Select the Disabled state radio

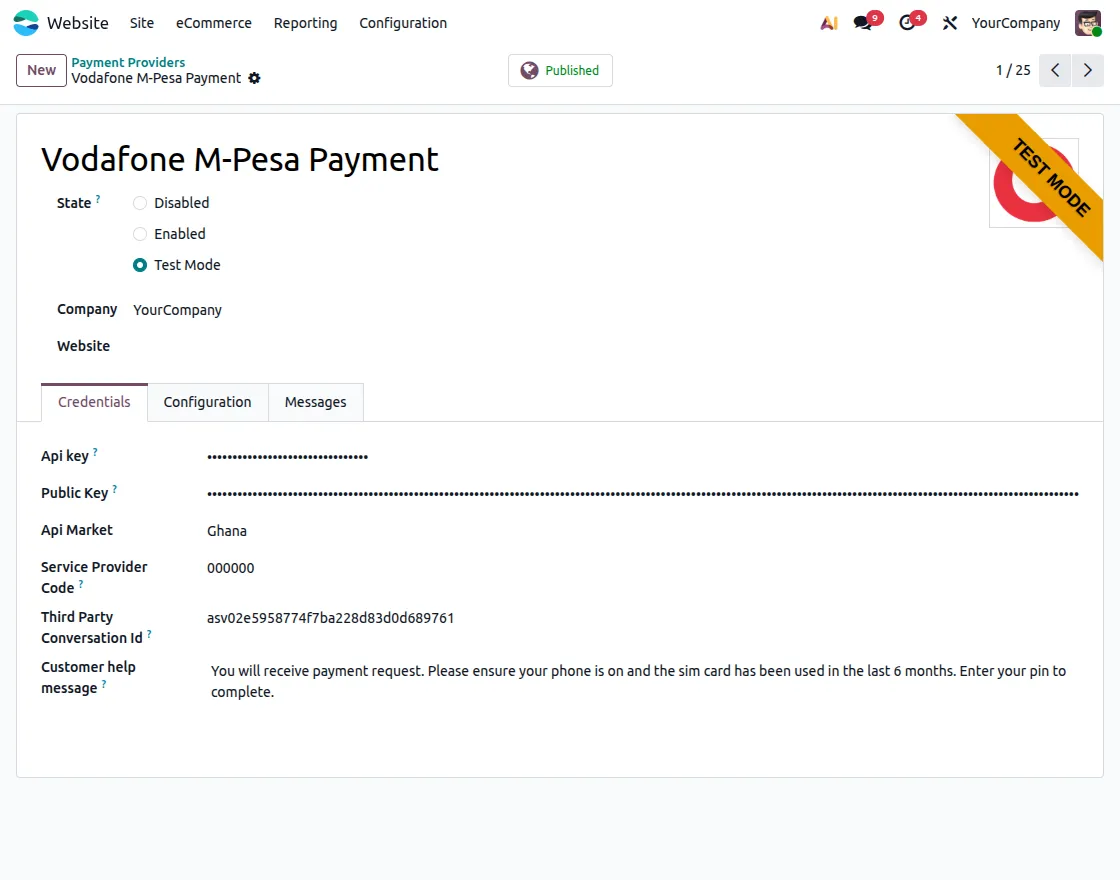click(x=140, y=203)
